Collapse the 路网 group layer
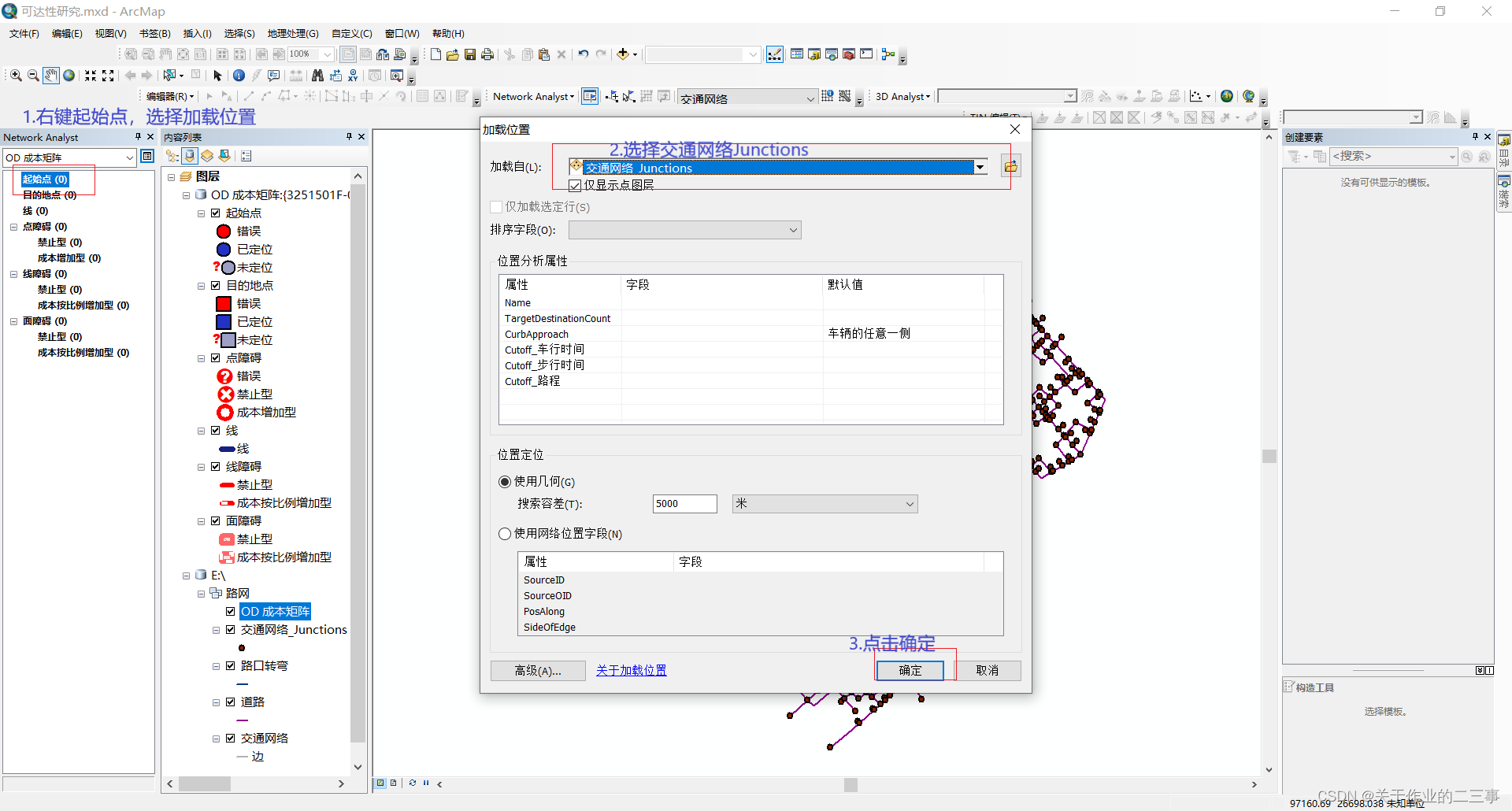 tap(201, 594)
